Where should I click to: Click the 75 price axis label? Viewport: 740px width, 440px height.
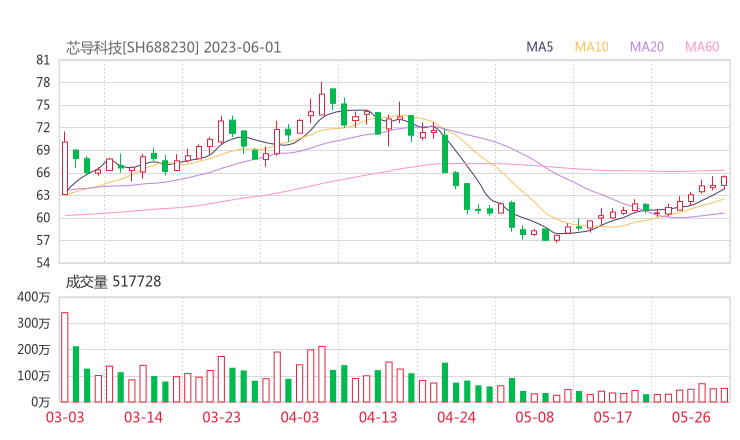coord(43,105)
